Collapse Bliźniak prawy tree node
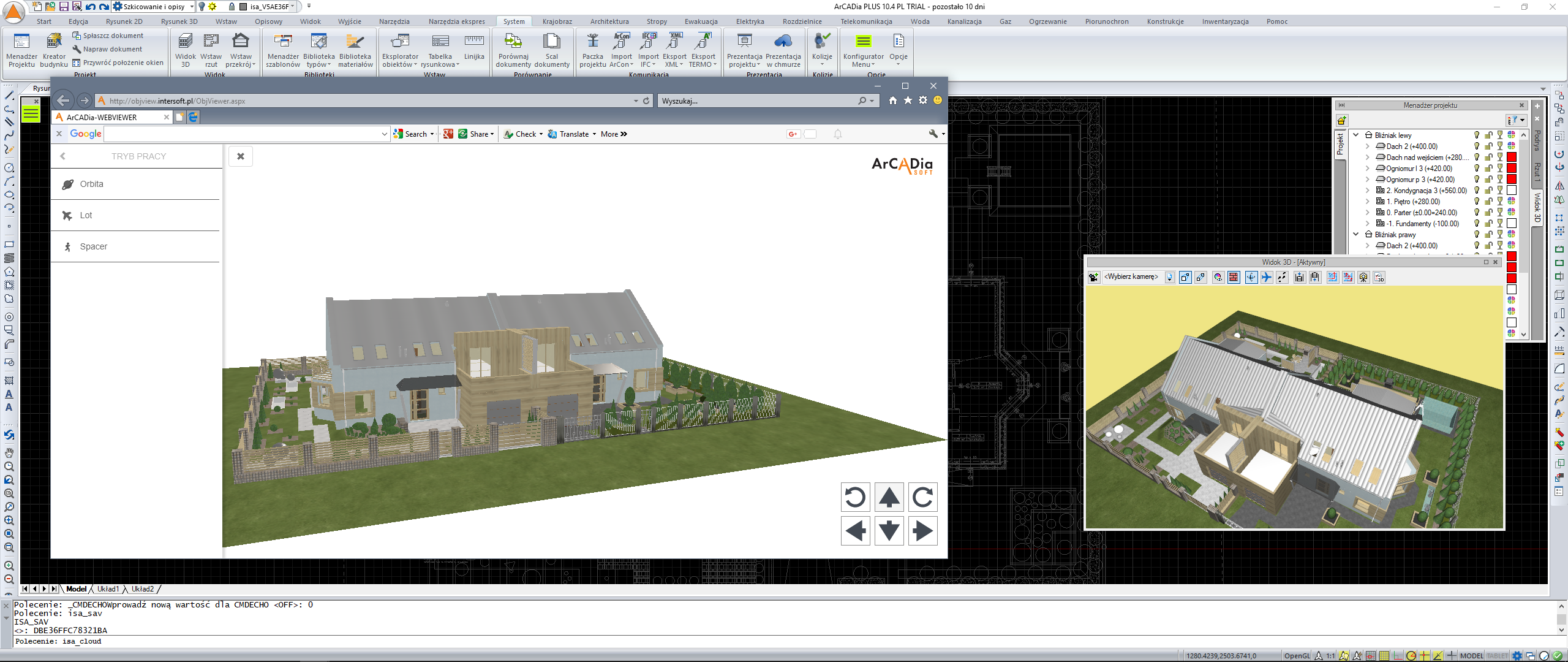The width and height of the screenshot is (1568, 662). (x=1356, y=234)
